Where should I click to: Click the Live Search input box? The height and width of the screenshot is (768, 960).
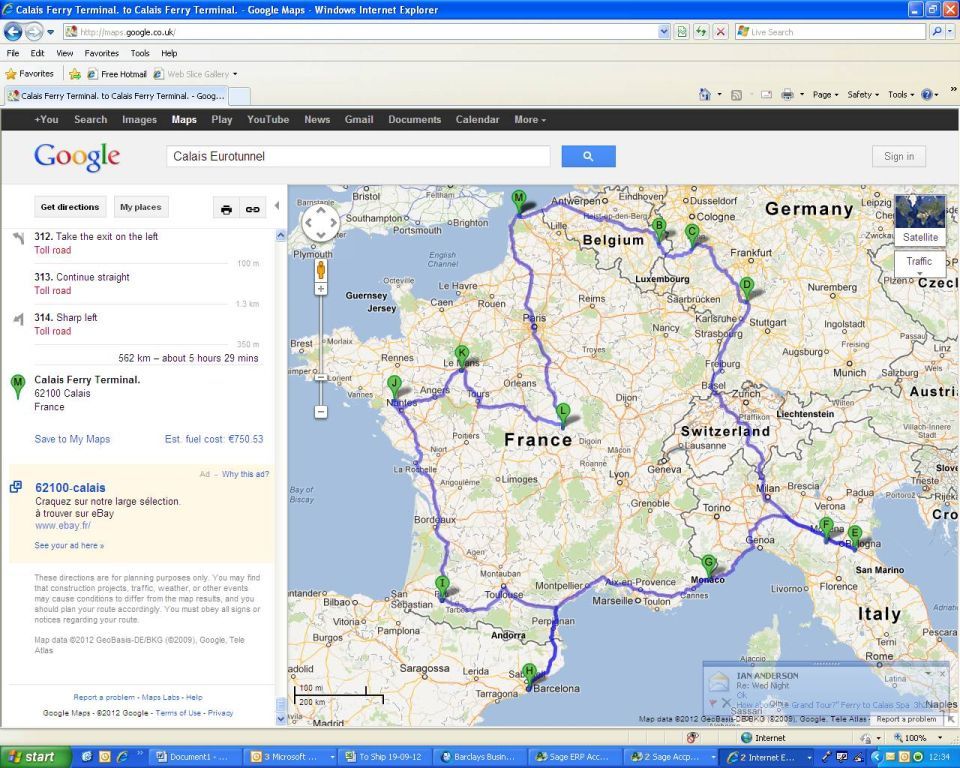830,32
